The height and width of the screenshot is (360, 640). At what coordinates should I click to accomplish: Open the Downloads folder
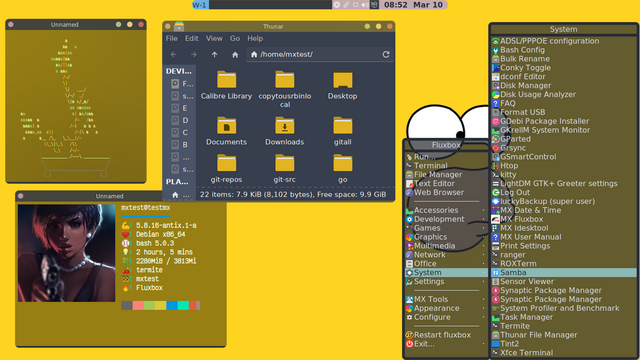284,131
